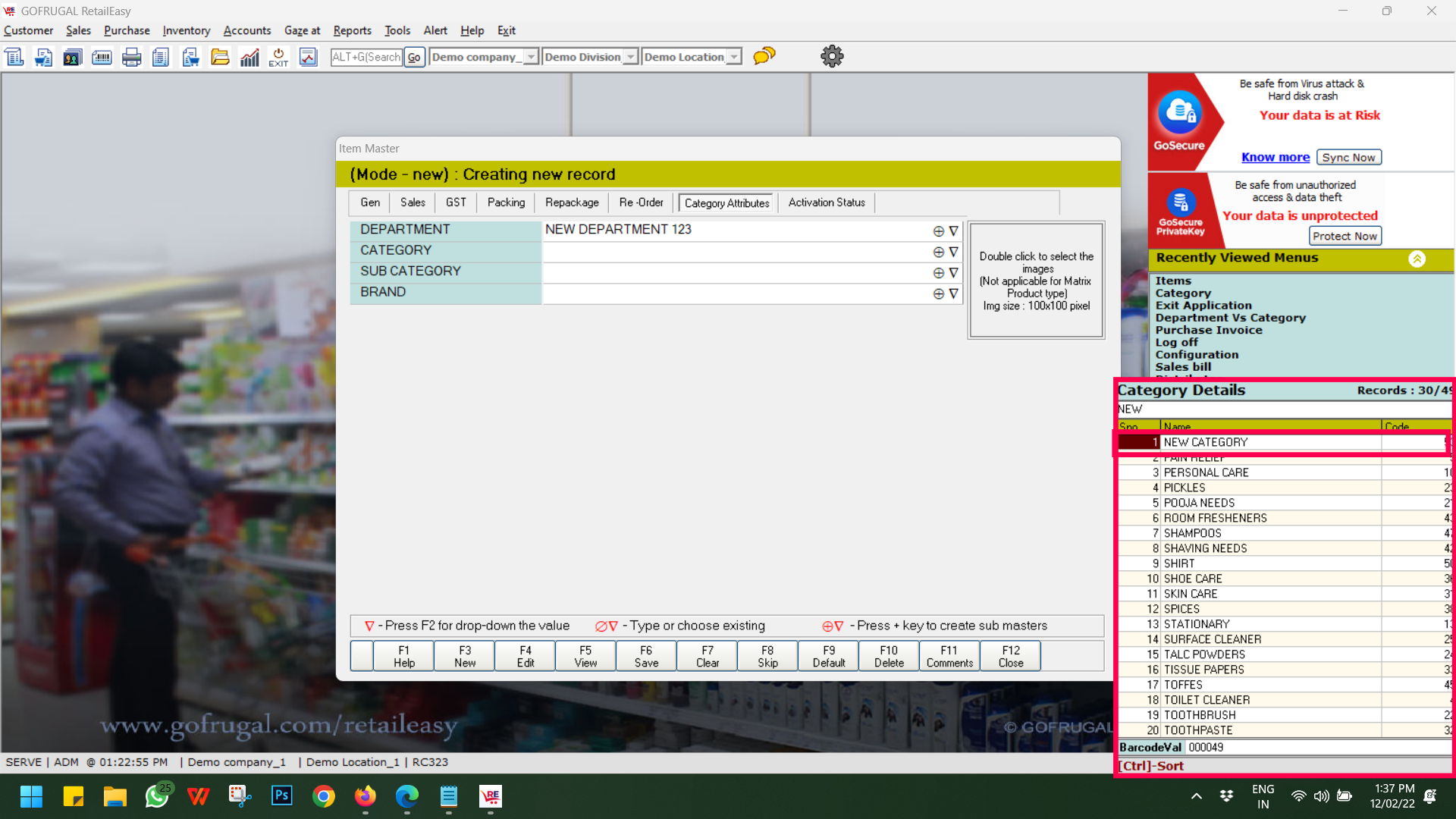Select PERSONAL CARE in category list
This screenshot has height=819, width=1456.
point(1206,472)
